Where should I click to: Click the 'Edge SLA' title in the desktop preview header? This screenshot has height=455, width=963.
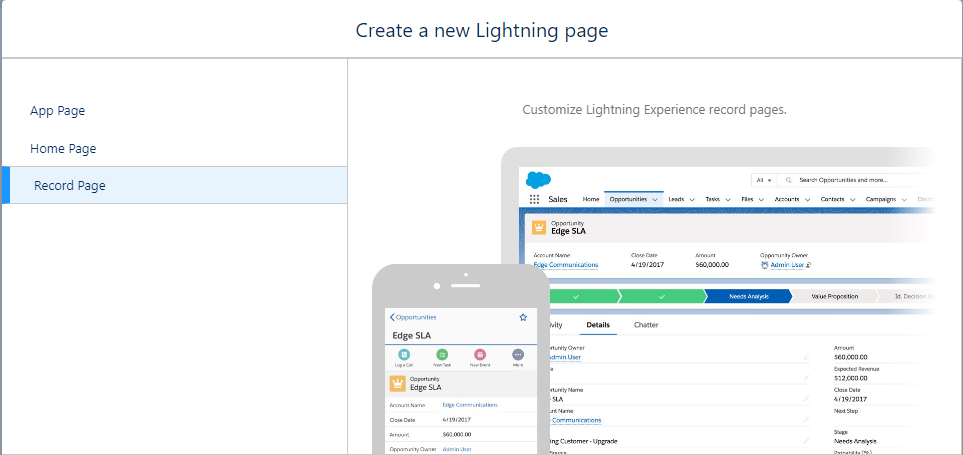click(568, 232)
